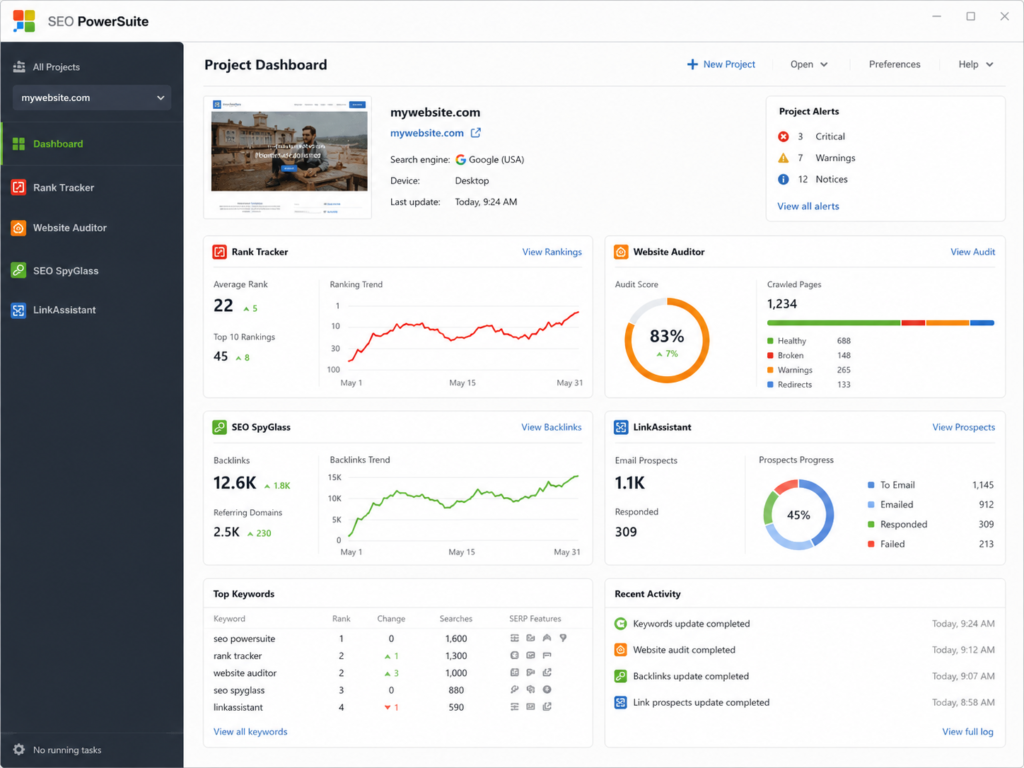The image size is (1024, 768).
Task: Open Preferences from the top bar
Action: pos(894,64)
